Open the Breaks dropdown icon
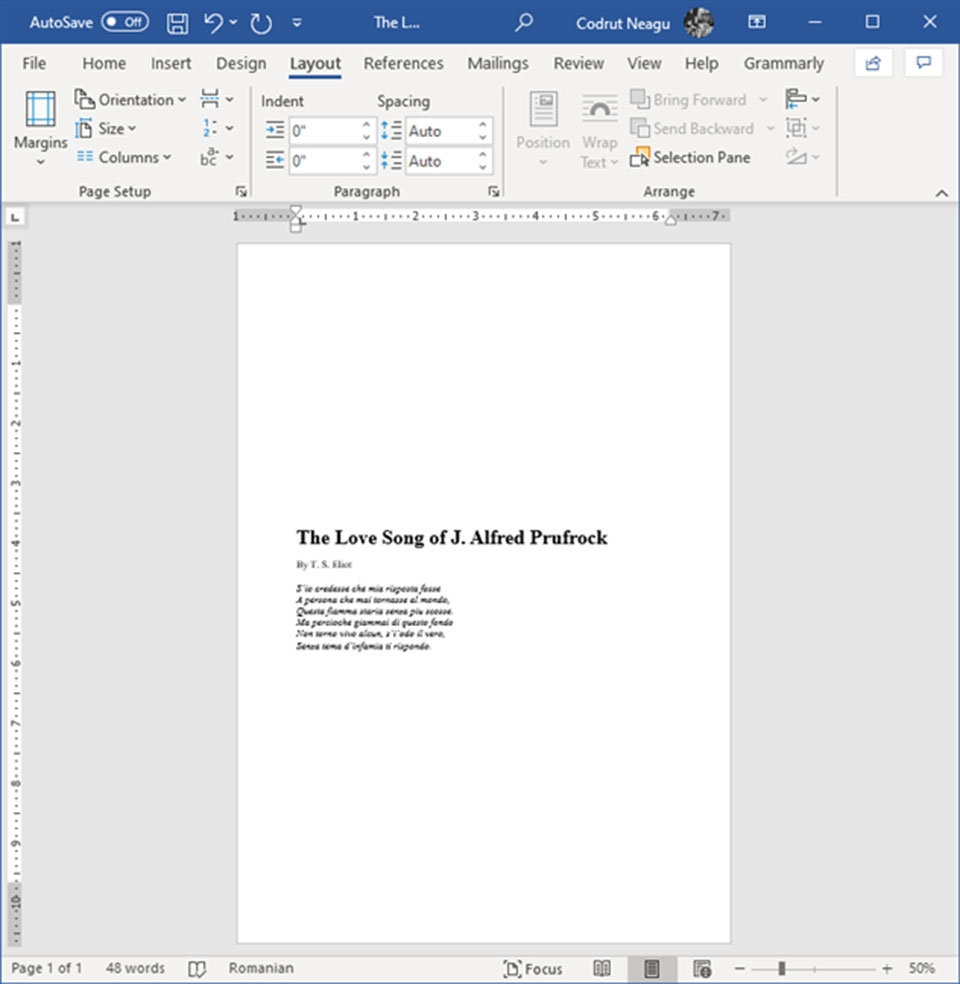 point(216,99)
